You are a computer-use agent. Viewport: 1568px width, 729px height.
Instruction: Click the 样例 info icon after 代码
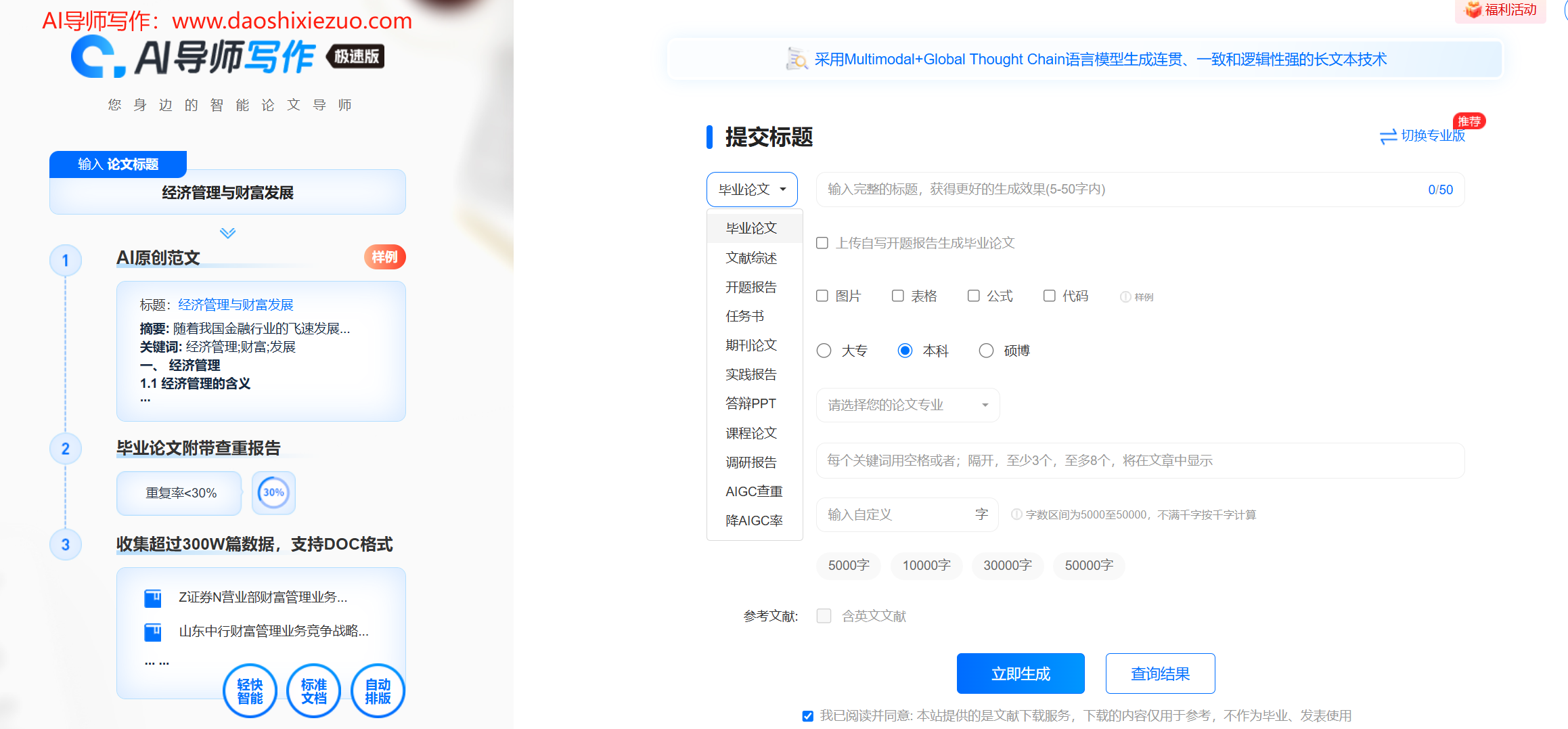click(1125, 296)
